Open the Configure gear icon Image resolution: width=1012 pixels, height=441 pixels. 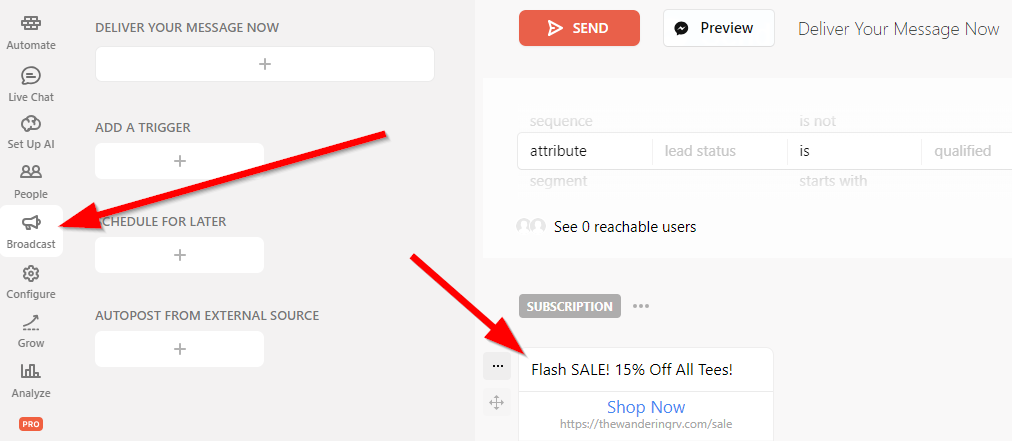coord(31,274)
